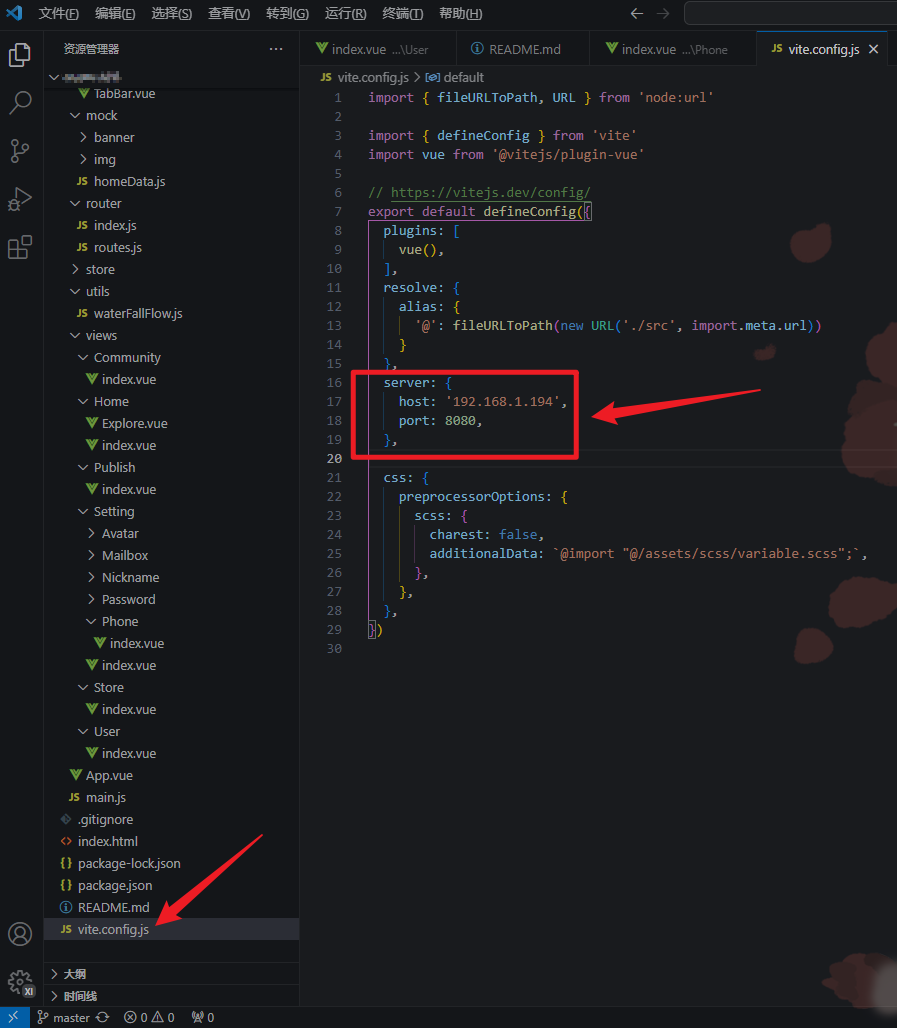Click the Accounts icon at the bottom left
The width and height of the screenshot is (897, 1028).
pos(20,934)
